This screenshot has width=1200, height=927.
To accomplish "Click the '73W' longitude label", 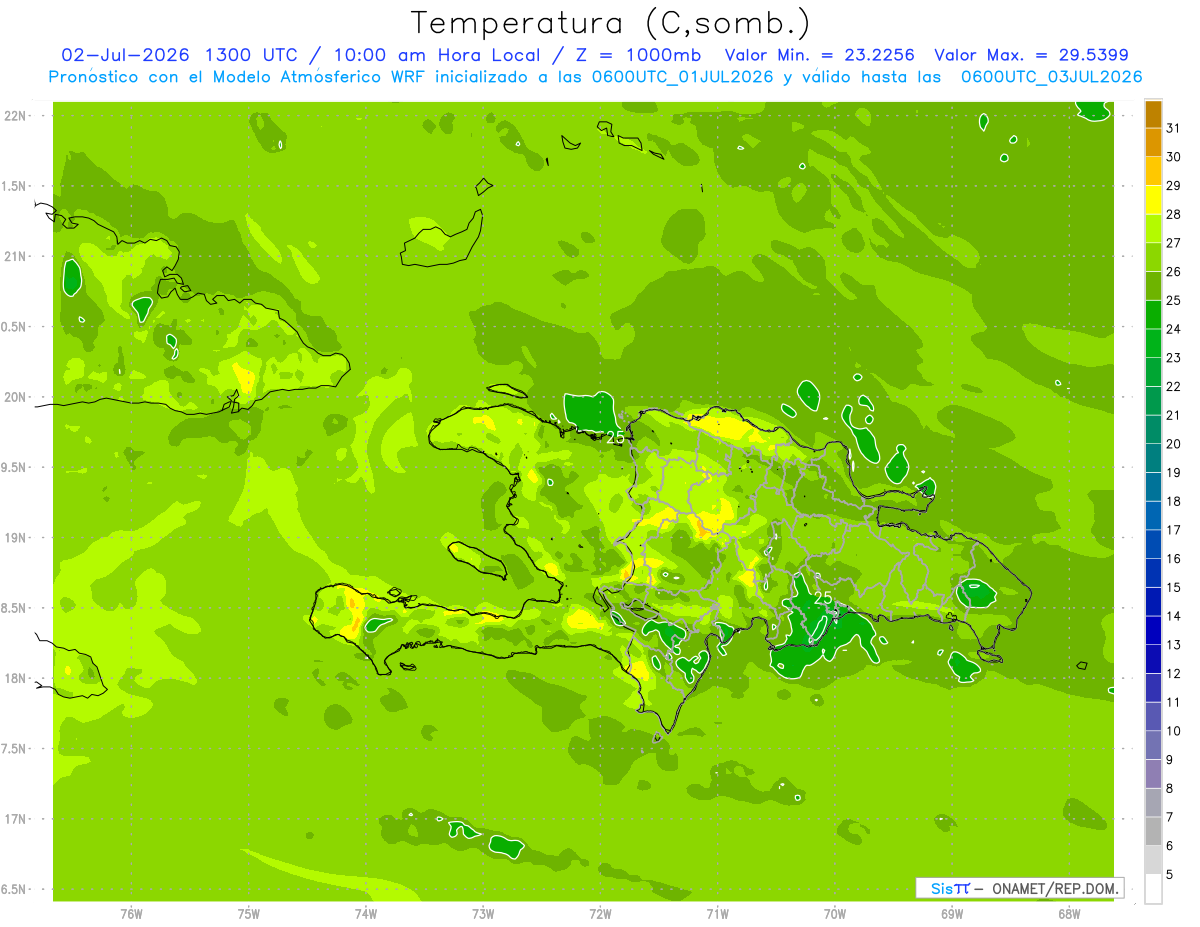I will [483, 914].
